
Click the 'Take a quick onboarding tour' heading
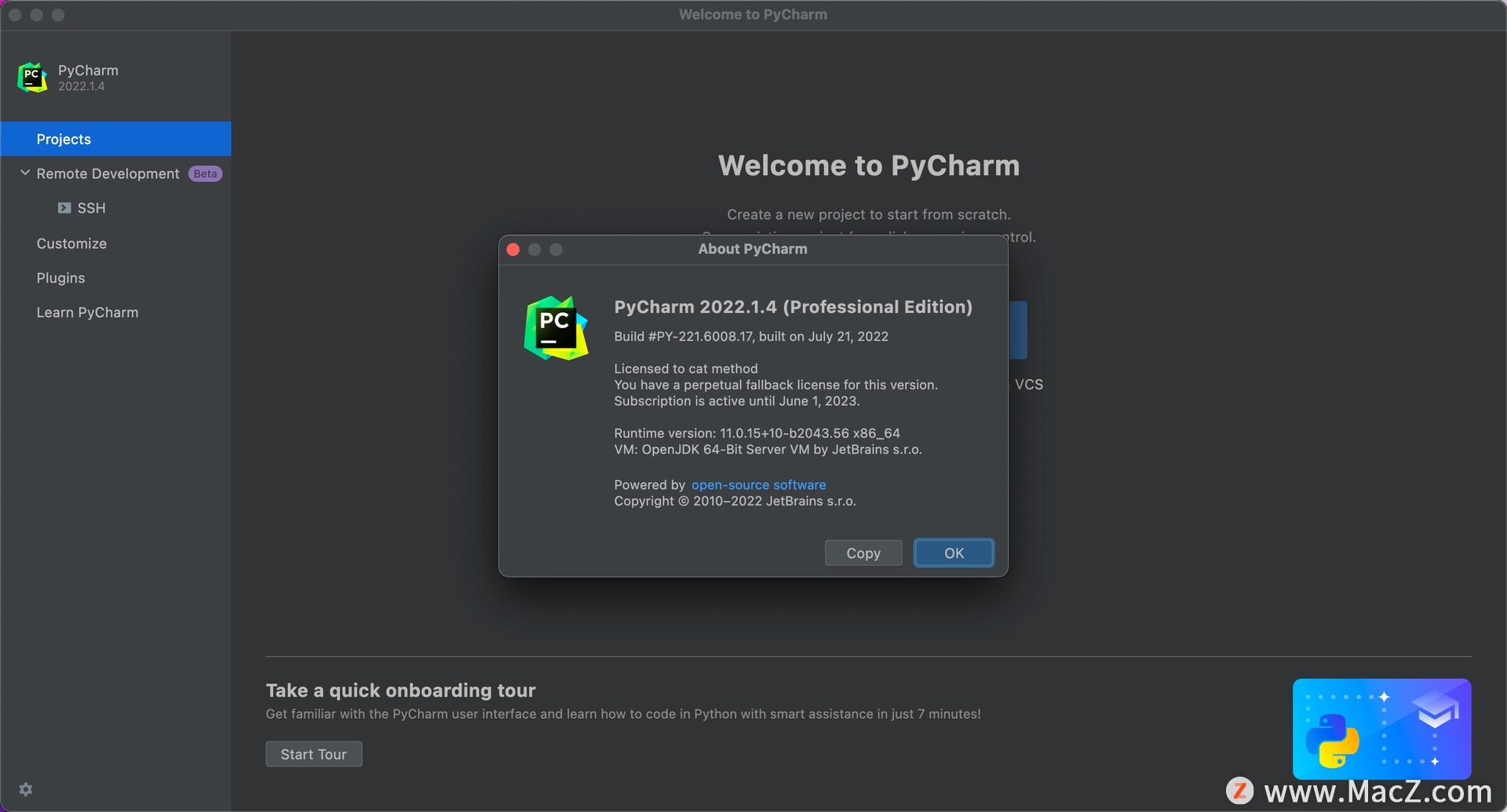pos(400,690)
